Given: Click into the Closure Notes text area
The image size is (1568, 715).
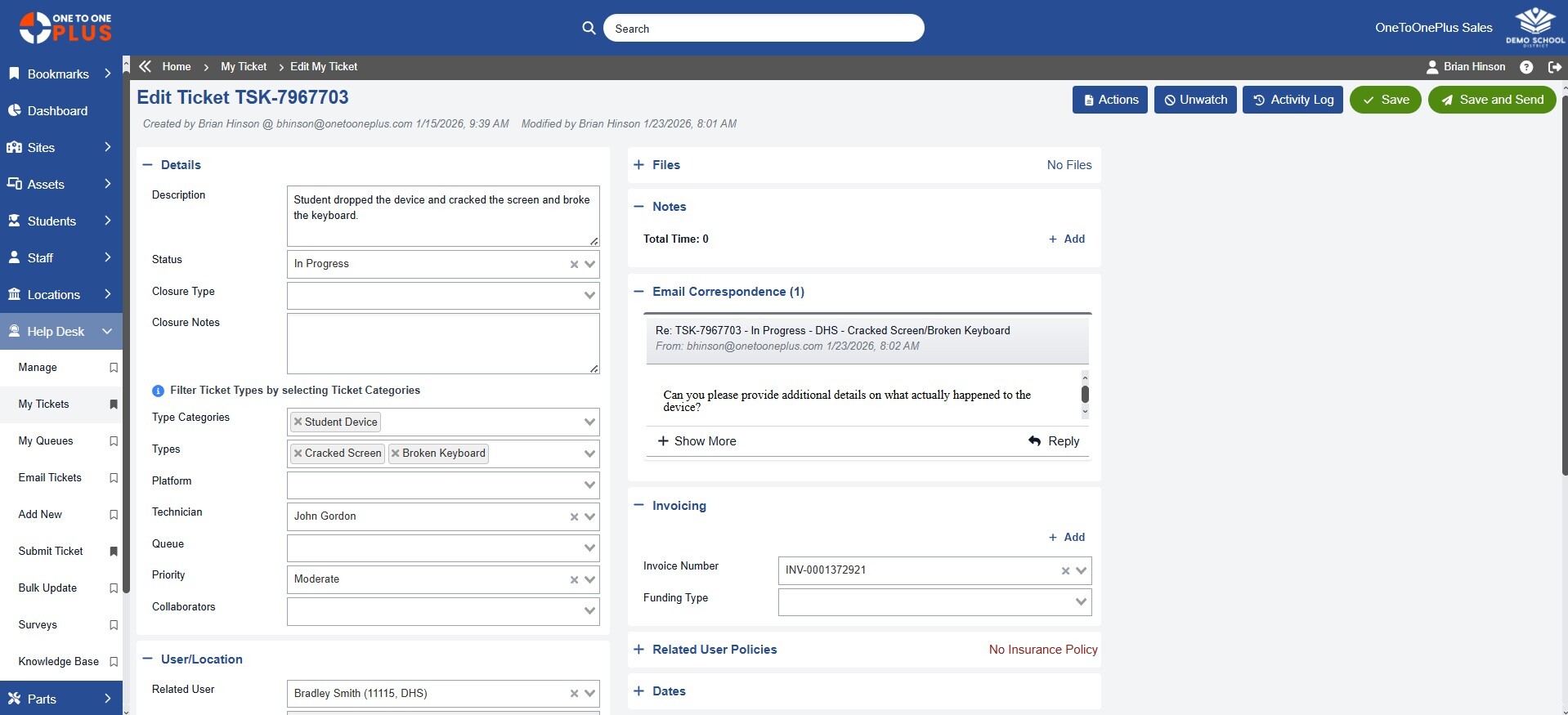Looking at the screenshot, I should [442, 343].
